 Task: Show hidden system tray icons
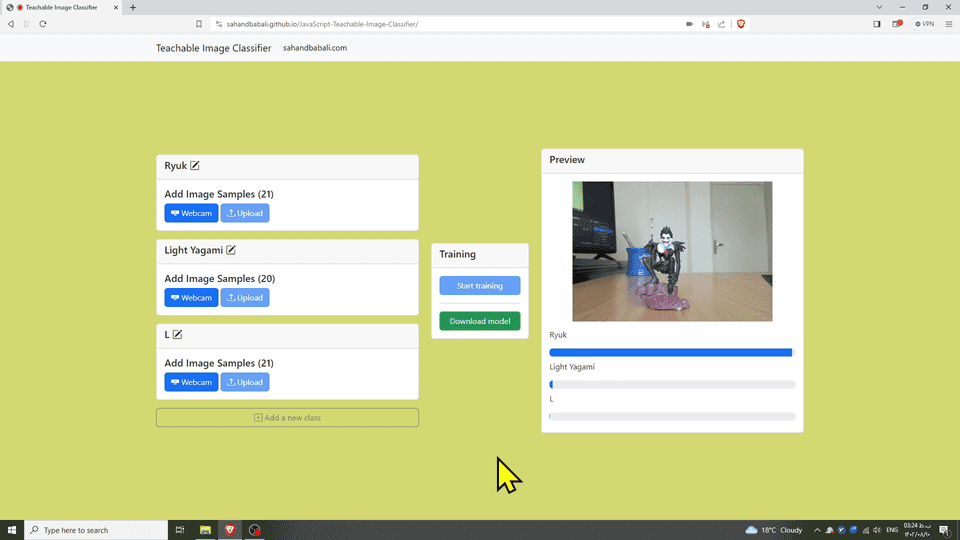(817, 530)
